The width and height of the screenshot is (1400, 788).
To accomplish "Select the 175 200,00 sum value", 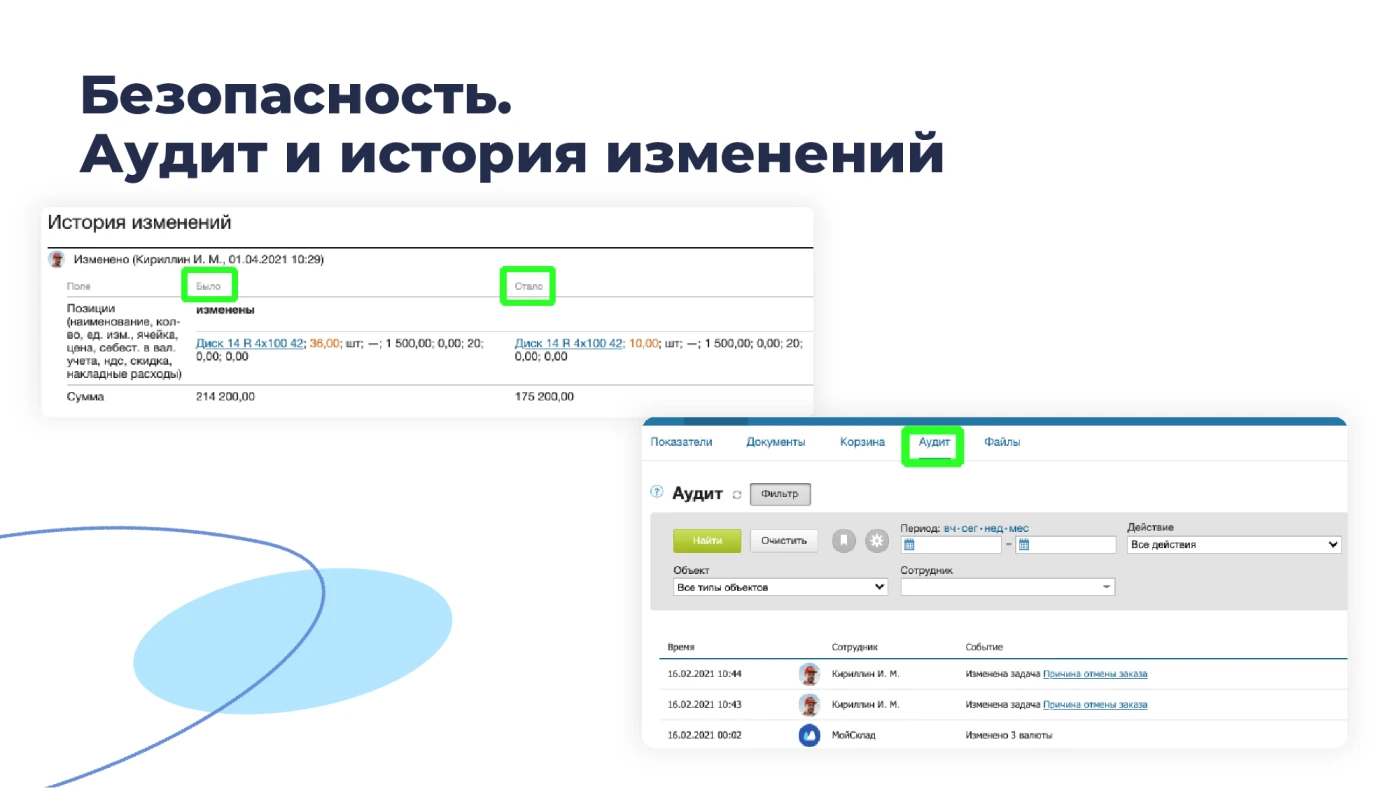I will (545, 397).
